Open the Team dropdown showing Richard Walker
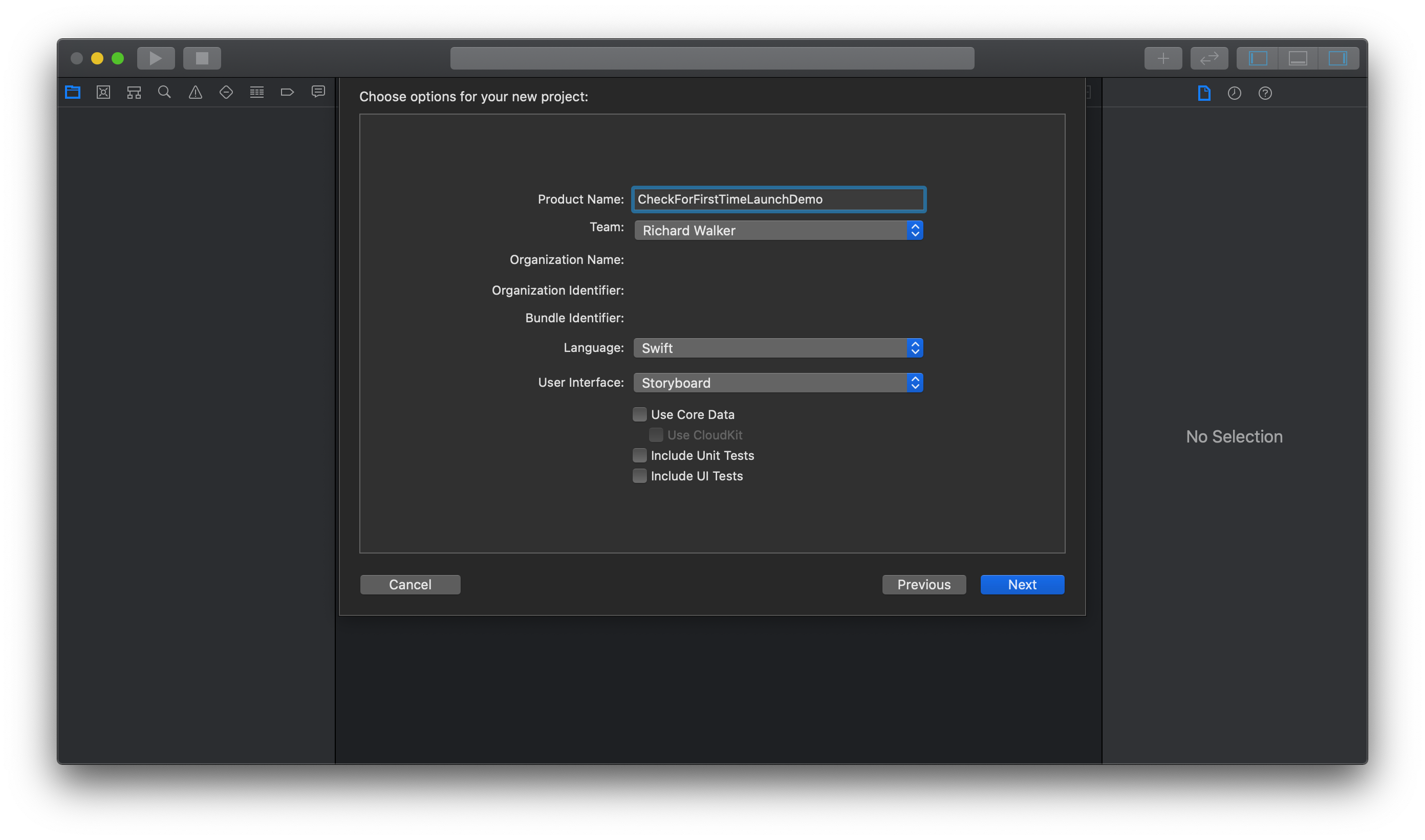1425x840 pixels. click(778, 230)
